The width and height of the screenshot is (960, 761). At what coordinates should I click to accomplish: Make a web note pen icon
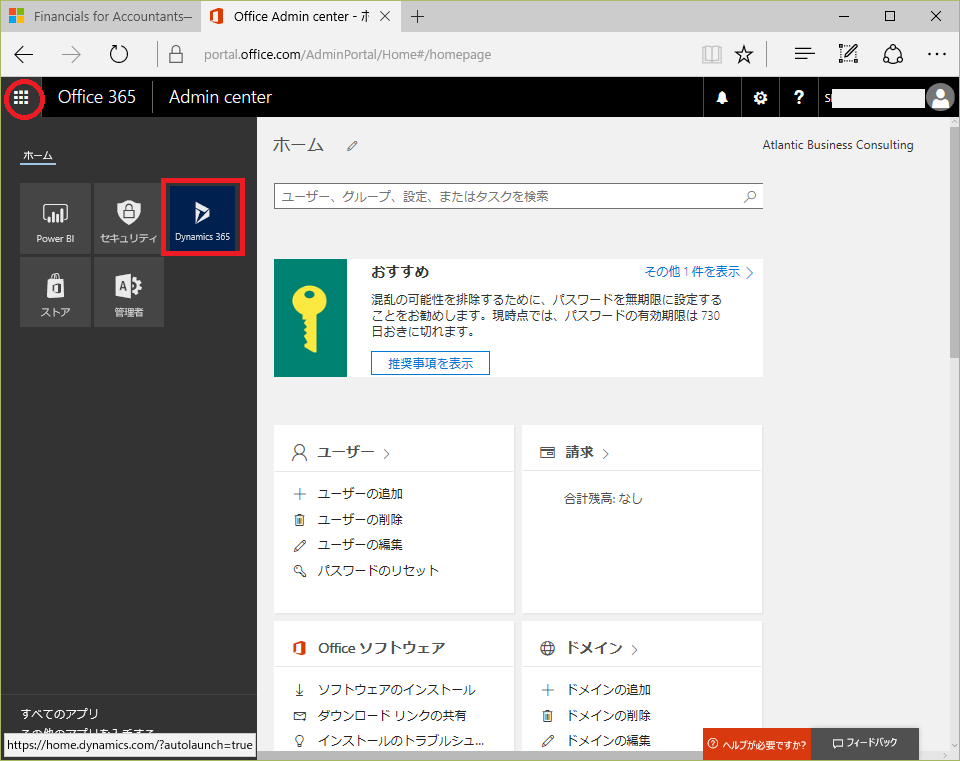pyautogui.click(x=848, y=54)
